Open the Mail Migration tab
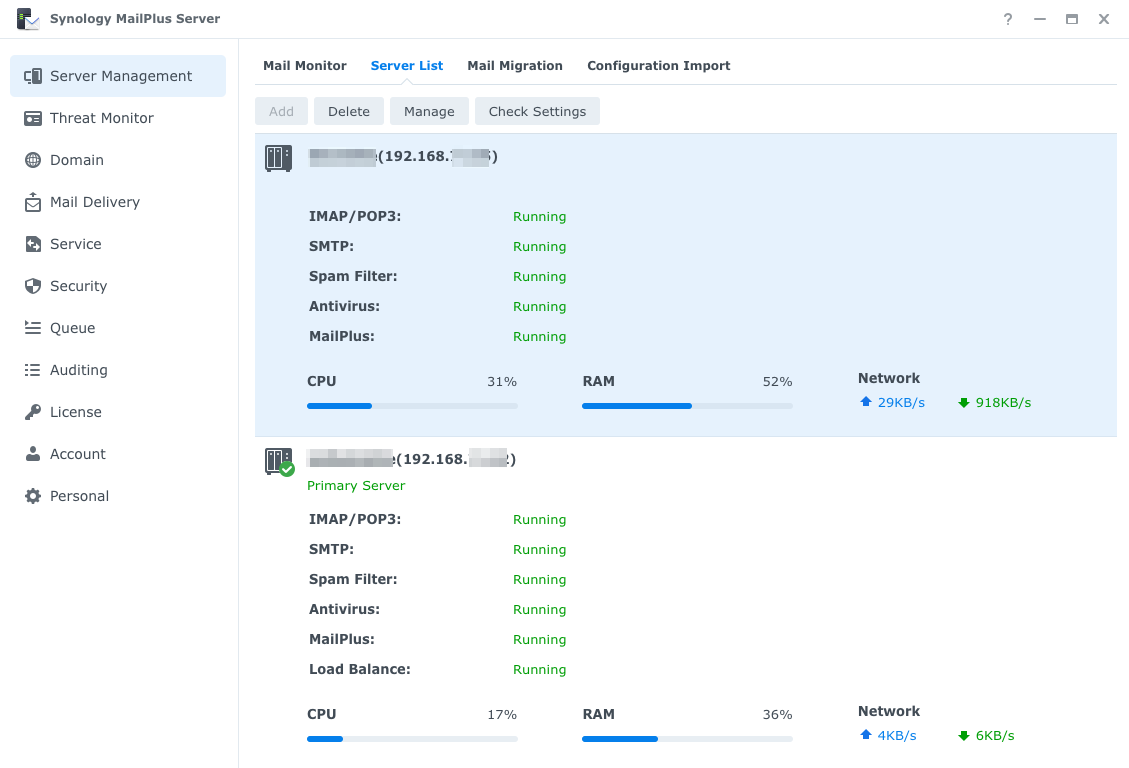The width and height of the screenshot is (1129, 768). (515, 65)
